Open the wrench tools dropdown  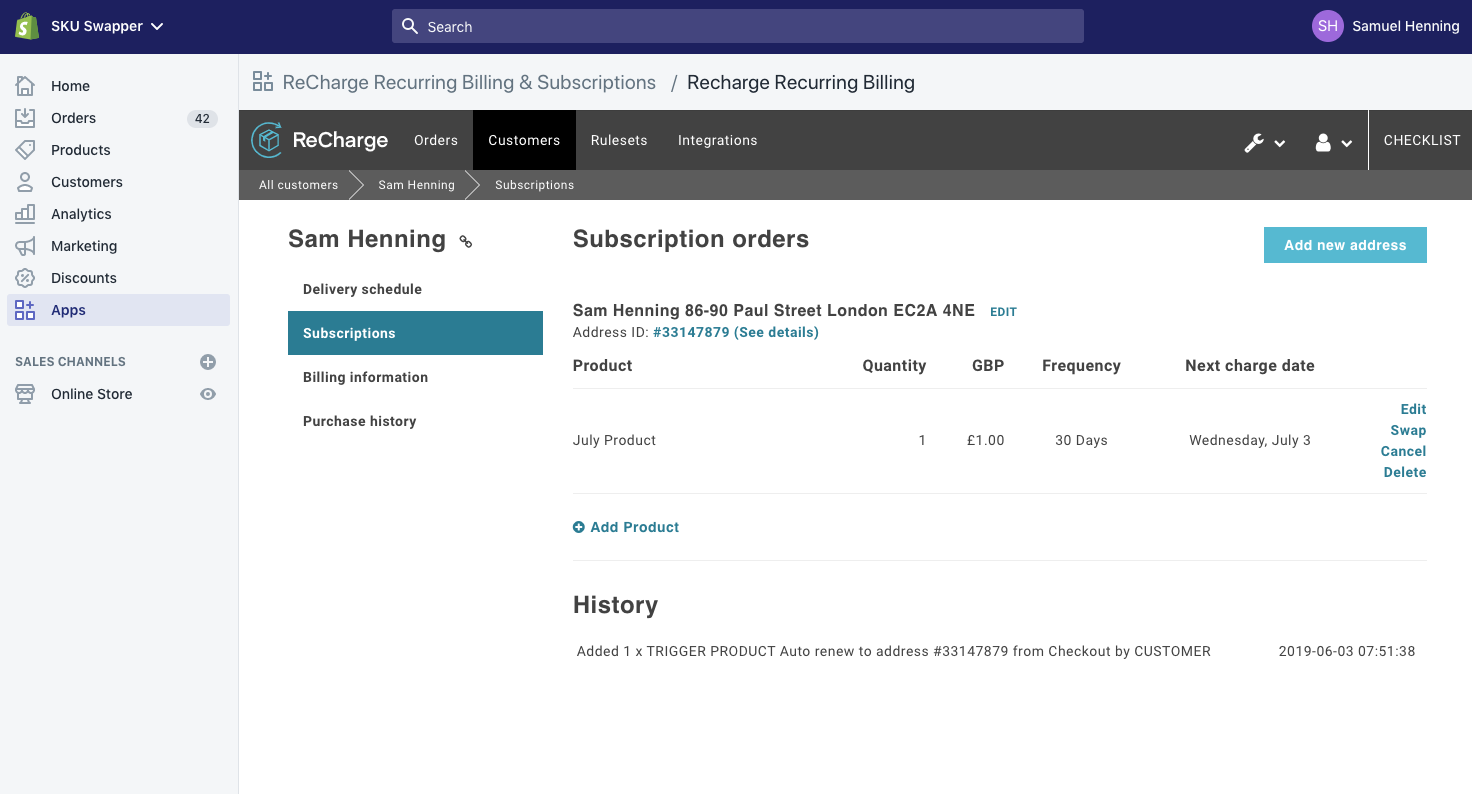1264,142
